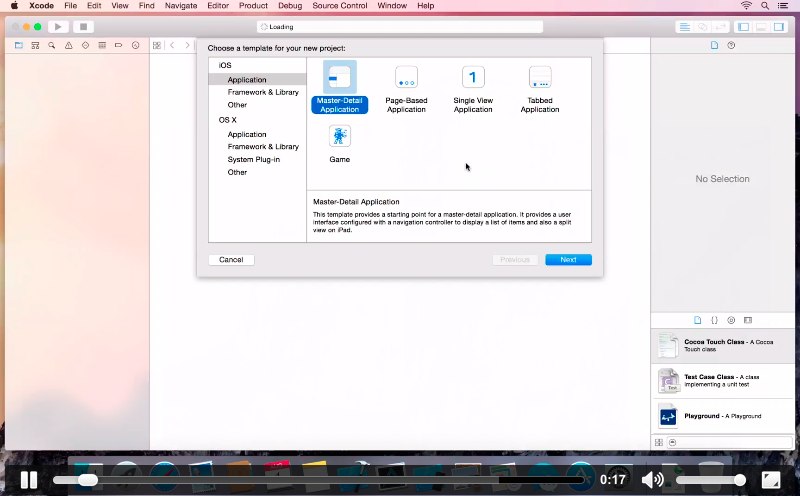800x496 pixels.
Task: Toggle the Debug area visibility
Action: click(761, 27)
